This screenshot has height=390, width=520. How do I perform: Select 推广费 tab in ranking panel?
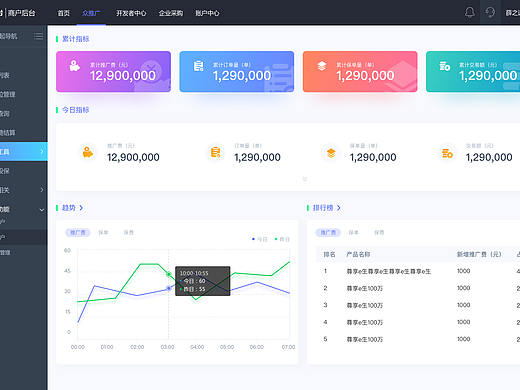pyautogui.click(x=328, y=232)
